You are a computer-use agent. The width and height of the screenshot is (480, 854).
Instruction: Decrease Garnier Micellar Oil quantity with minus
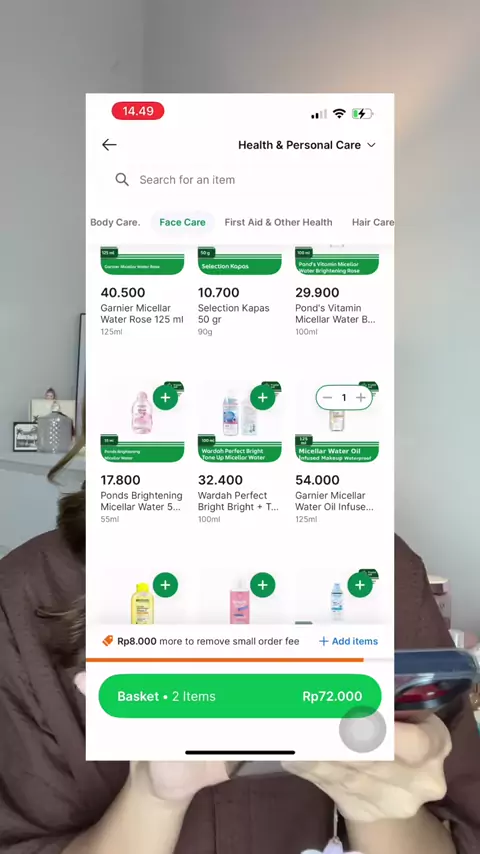coord(327,398)
